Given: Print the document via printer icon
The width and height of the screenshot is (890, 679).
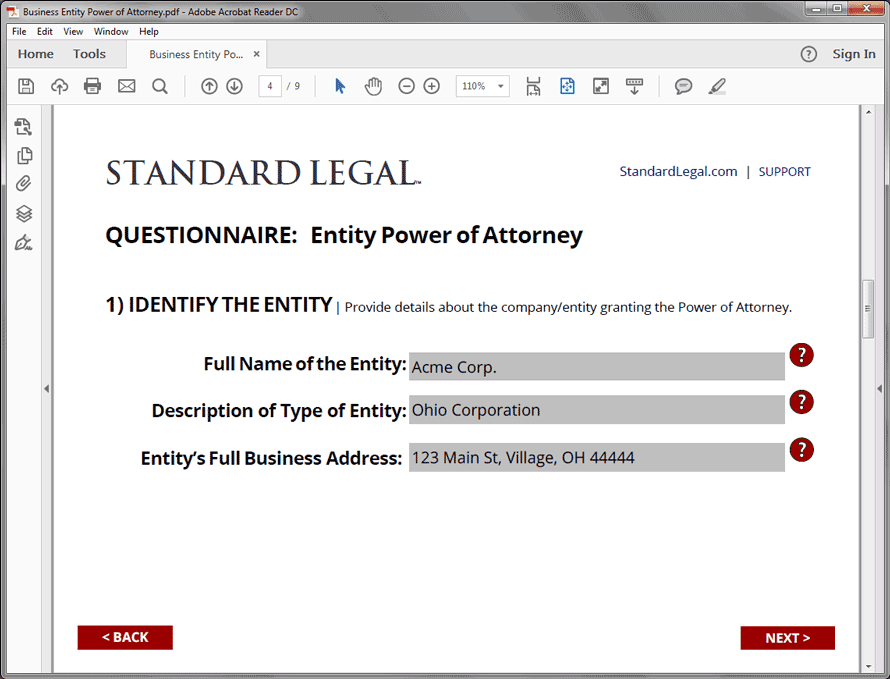Looking at the screenshot, I should [x=93, y=86].
